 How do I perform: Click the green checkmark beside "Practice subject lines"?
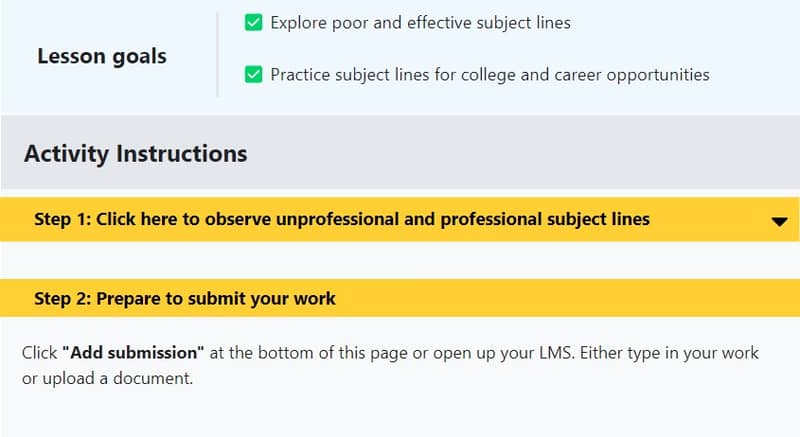(253, 74)
